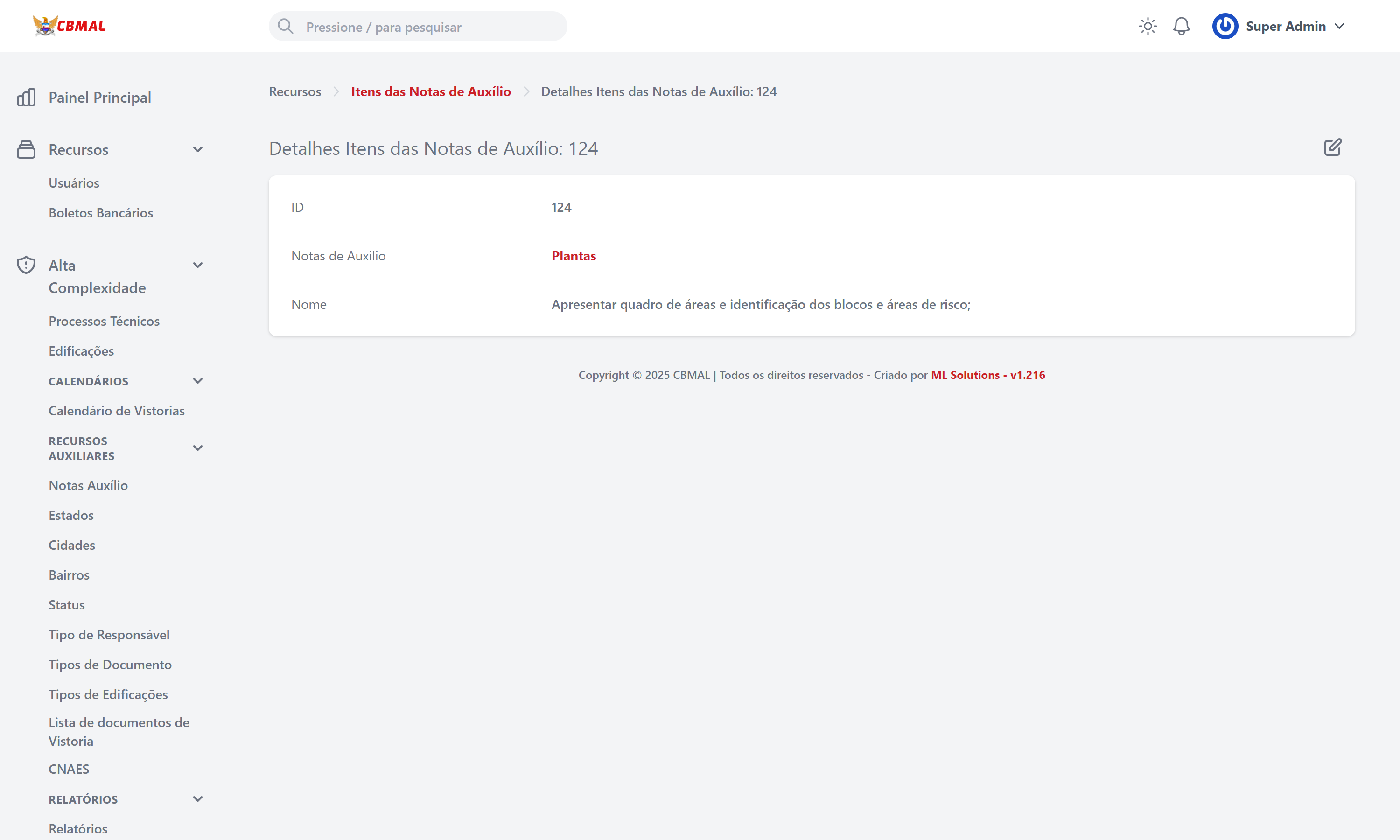Click the Alta Complexidade shield icon
This screenshot has width=1400, height=840.
[x=26, y=265]
